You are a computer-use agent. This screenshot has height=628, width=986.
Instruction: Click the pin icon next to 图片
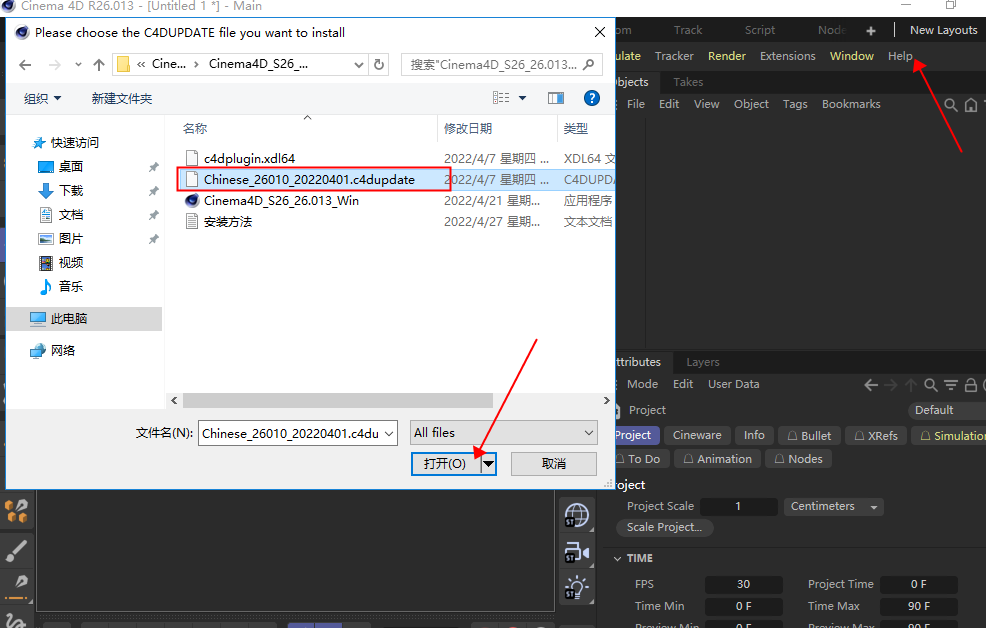(x=153, y=239)
